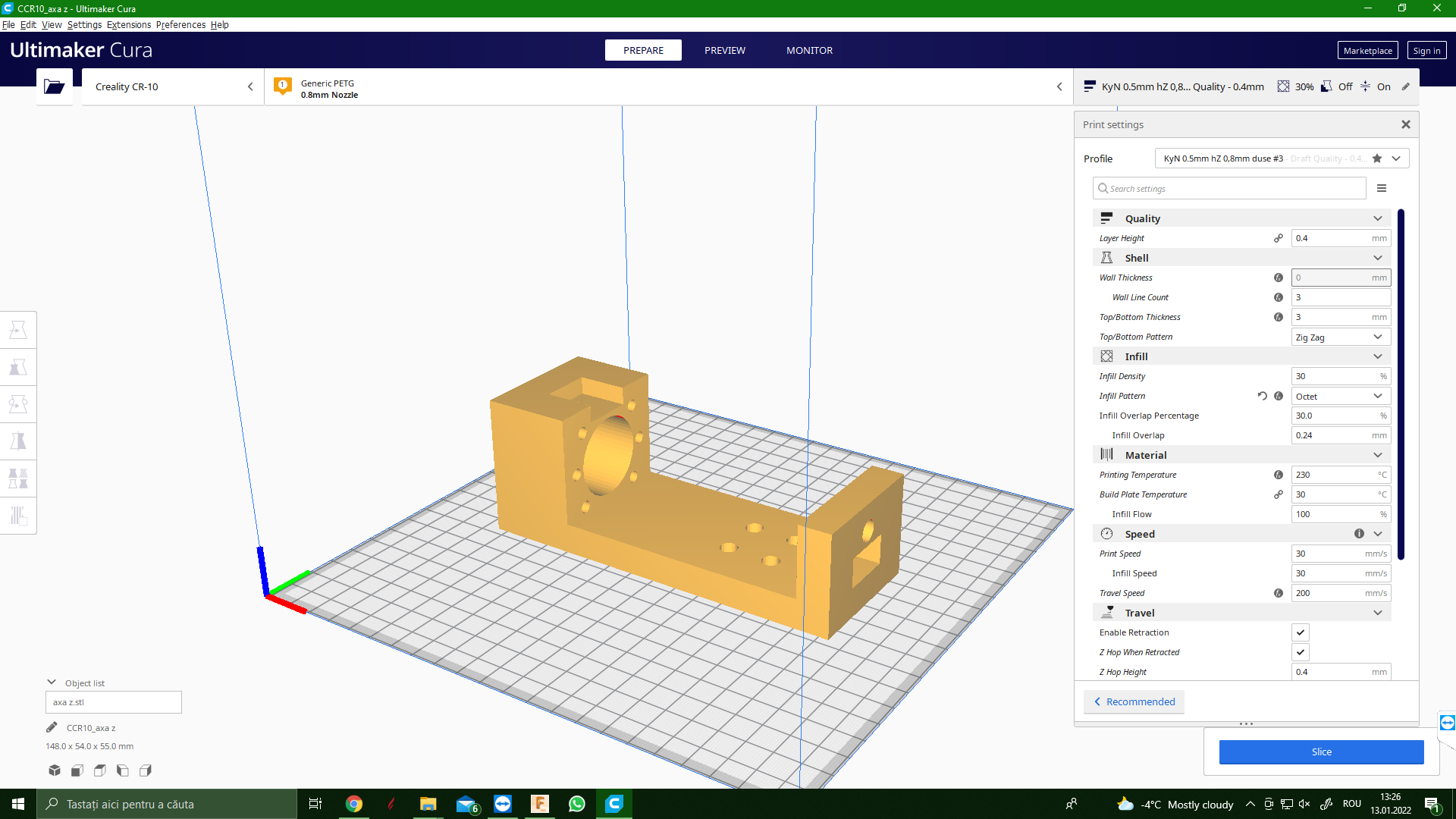Toggle Z Hop When Retracted checkbox
The height and width of the screenshot is (819, 1456).
(x=1300, y=652)
